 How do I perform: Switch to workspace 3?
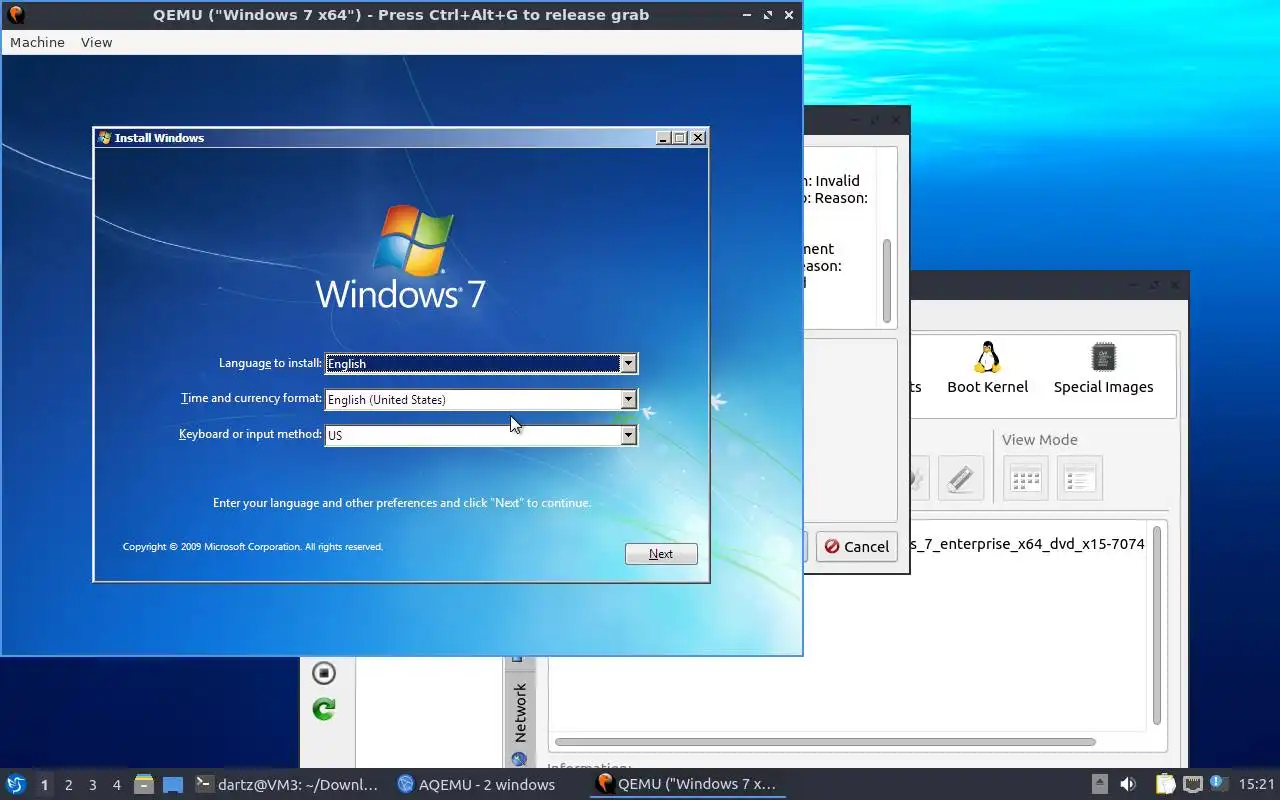92,785
